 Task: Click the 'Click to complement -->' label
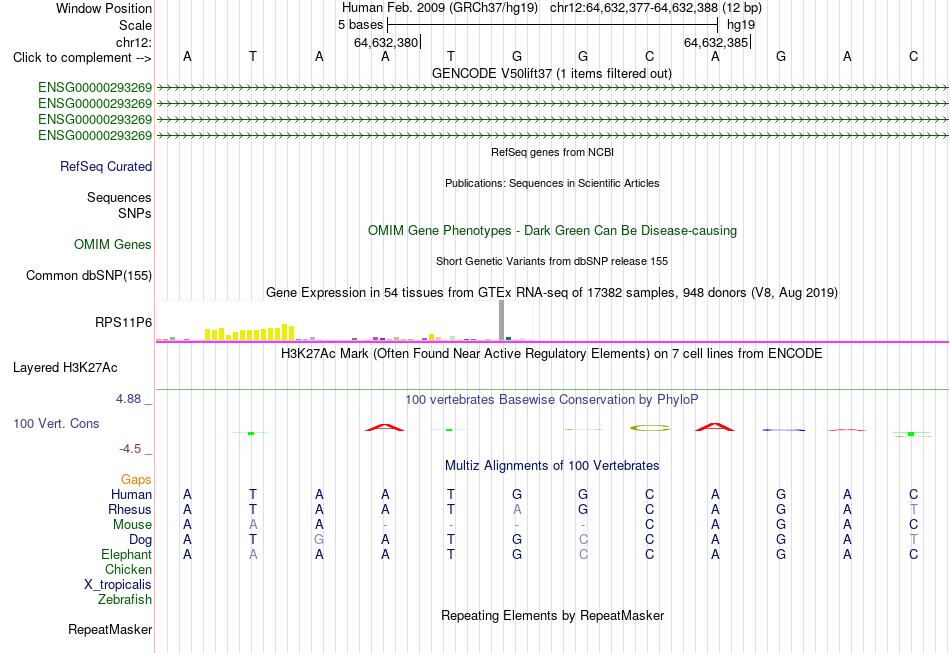point(82,58)
